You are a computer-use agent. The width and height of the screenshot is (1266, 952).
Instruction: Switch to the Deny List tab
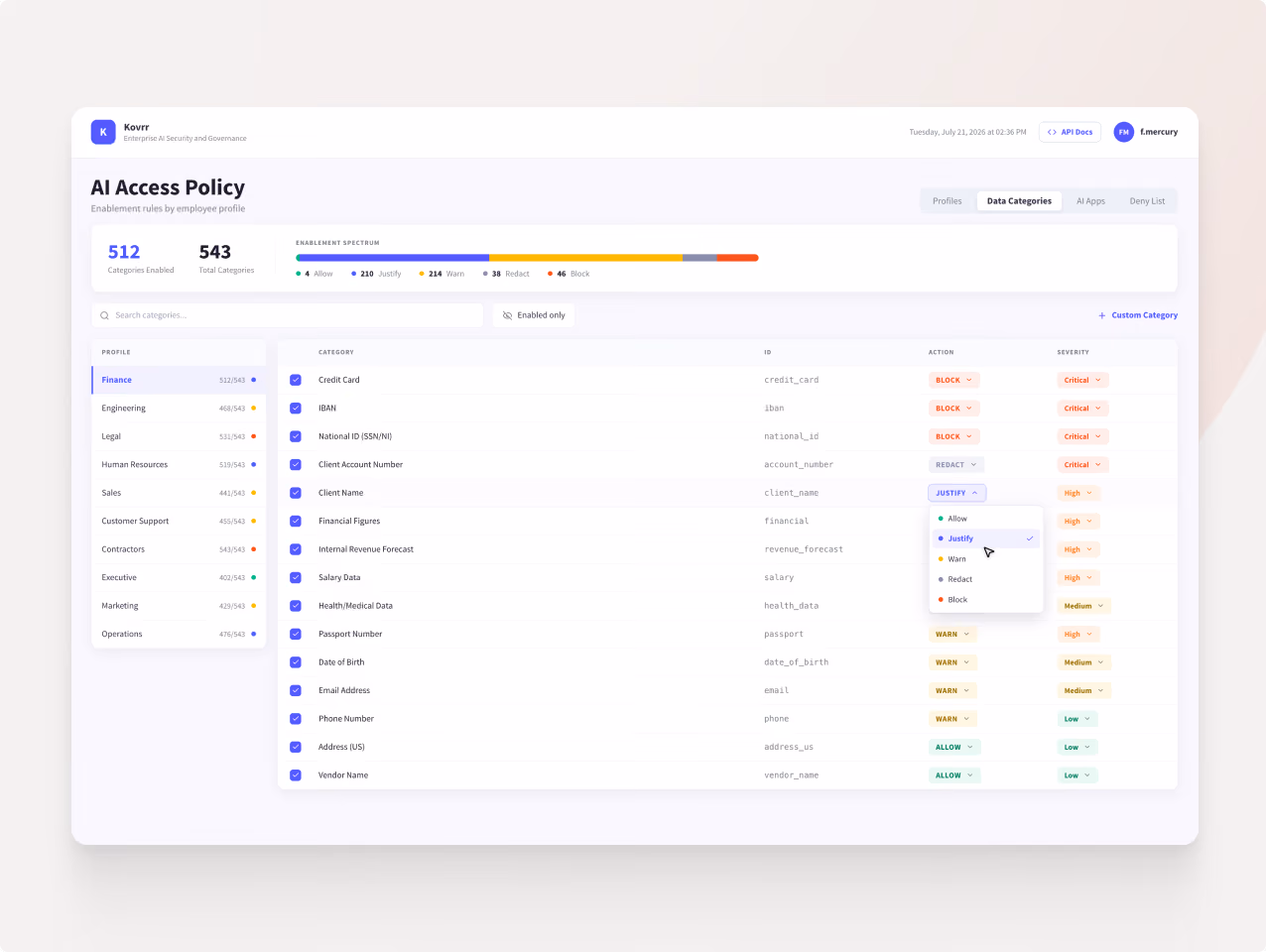1147,201
